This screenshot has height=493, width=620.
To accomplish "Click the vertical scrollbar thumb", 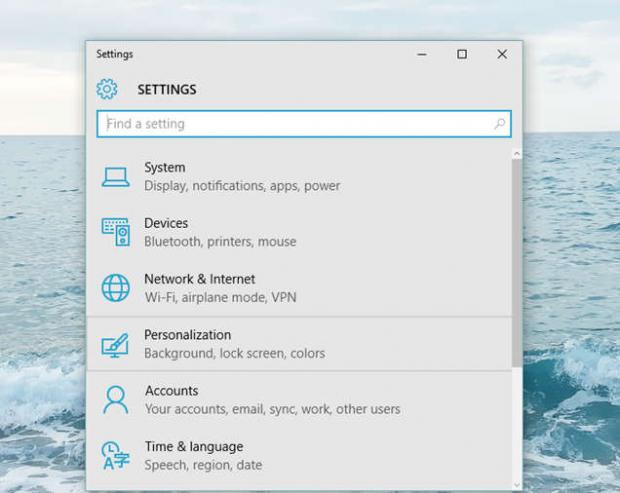I will coord(516,260).
